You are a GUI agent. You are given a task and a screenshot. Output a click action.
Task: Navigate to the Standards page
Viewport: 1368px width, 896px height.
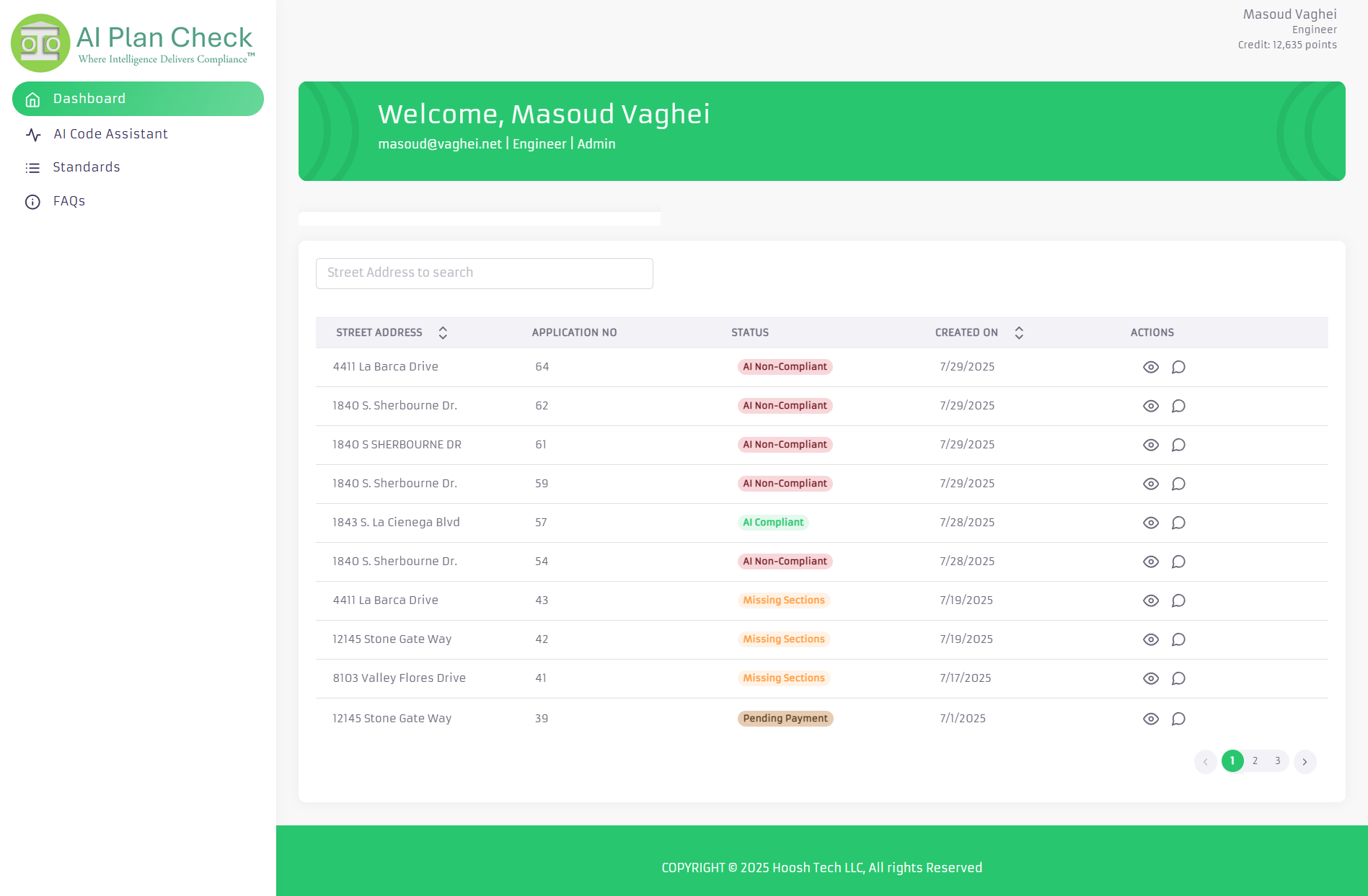[87, 167]
